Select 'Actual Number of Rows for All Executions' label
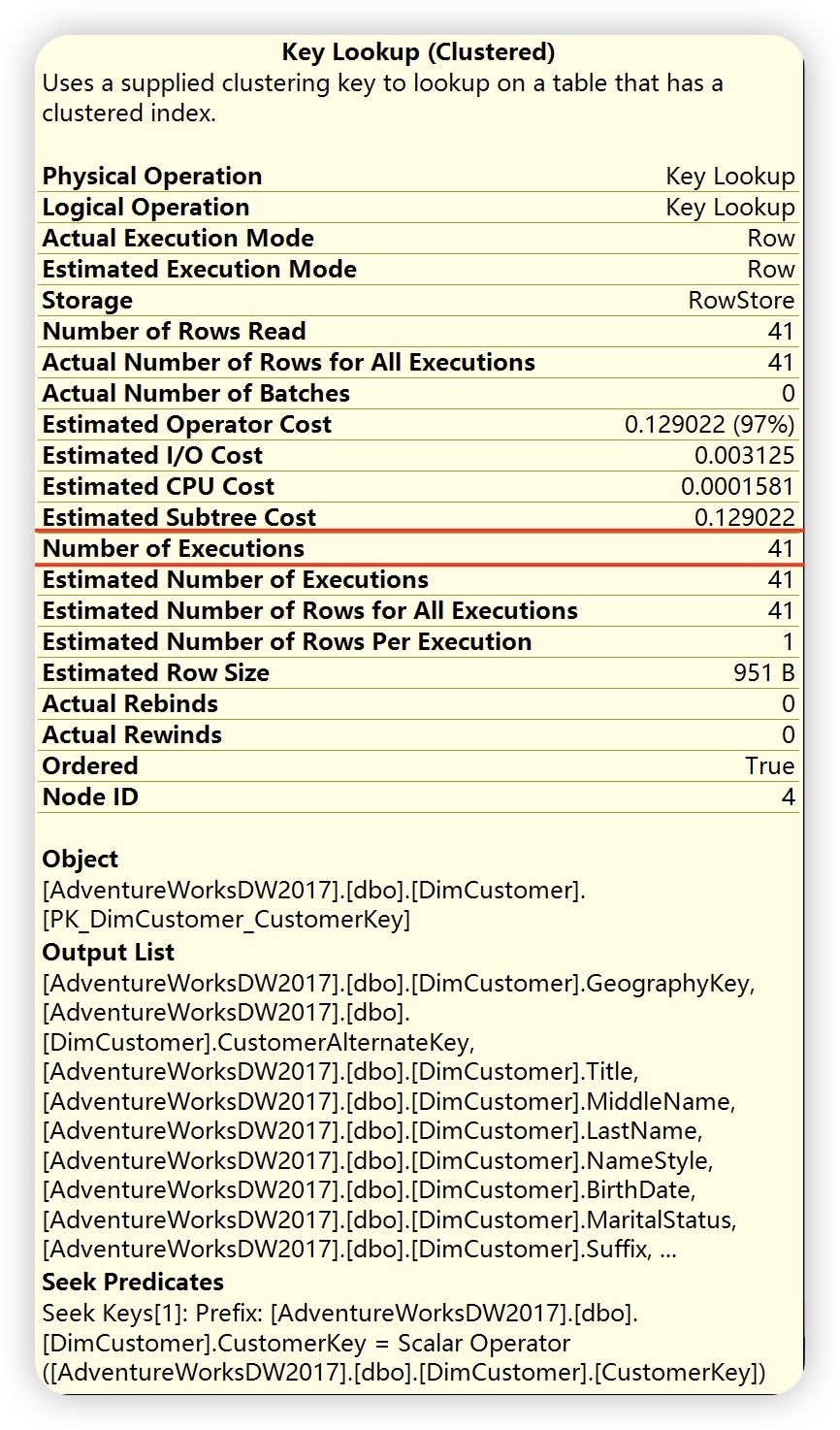This screenshot has height=1430, width=840. coord(289,363)
